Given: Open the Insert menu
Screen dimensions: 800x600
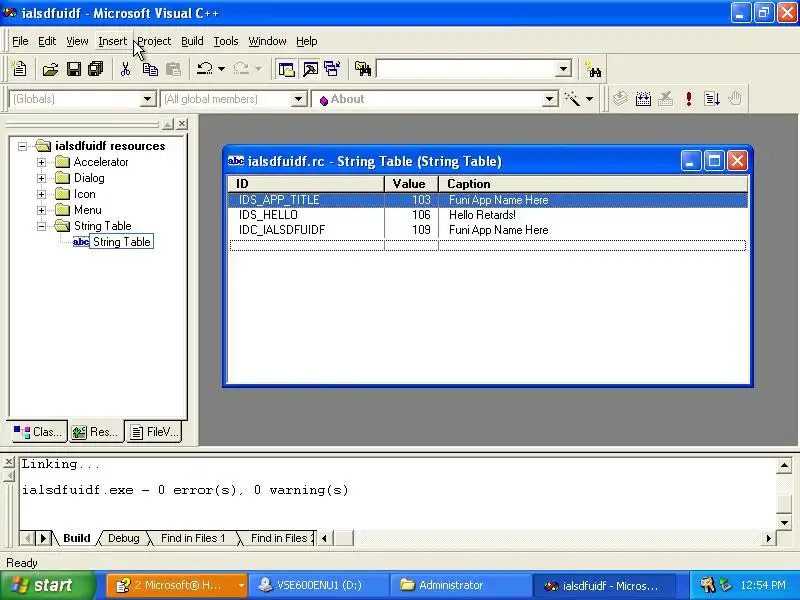Looking at the screenshot, I should click(112, 41).
